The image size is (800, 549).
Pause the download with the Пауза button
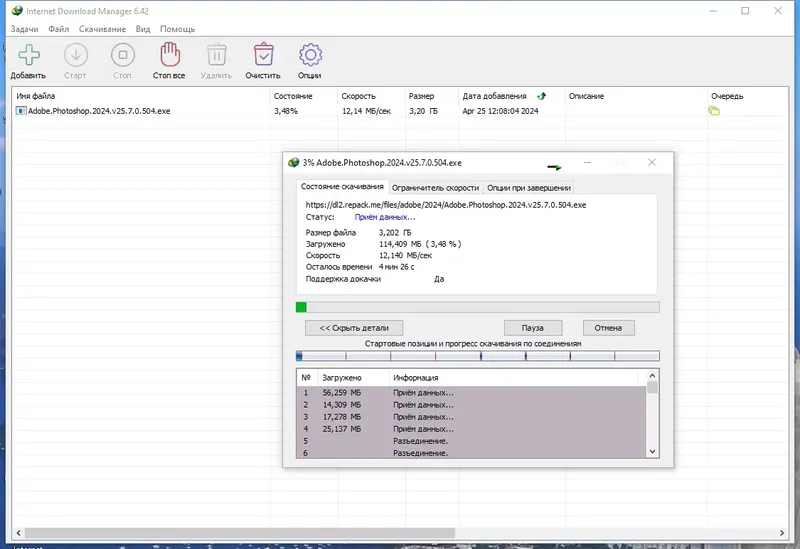[x=533, y=328]
